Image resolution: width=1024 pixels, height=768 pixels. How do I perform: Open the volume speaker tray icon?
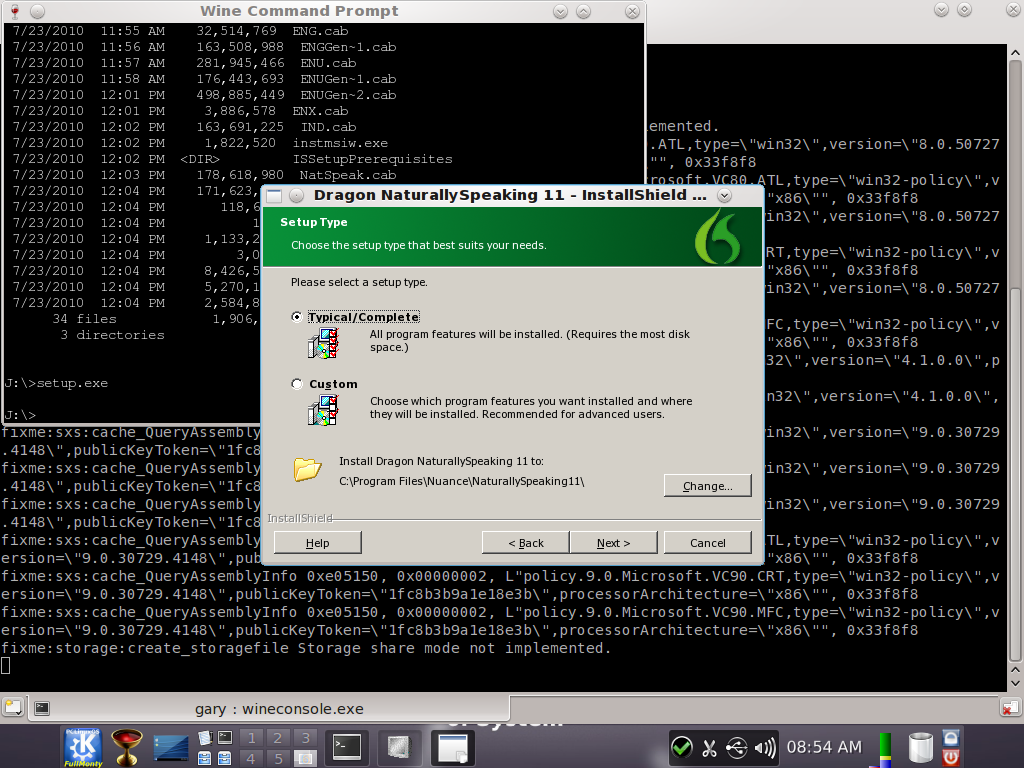765,748
